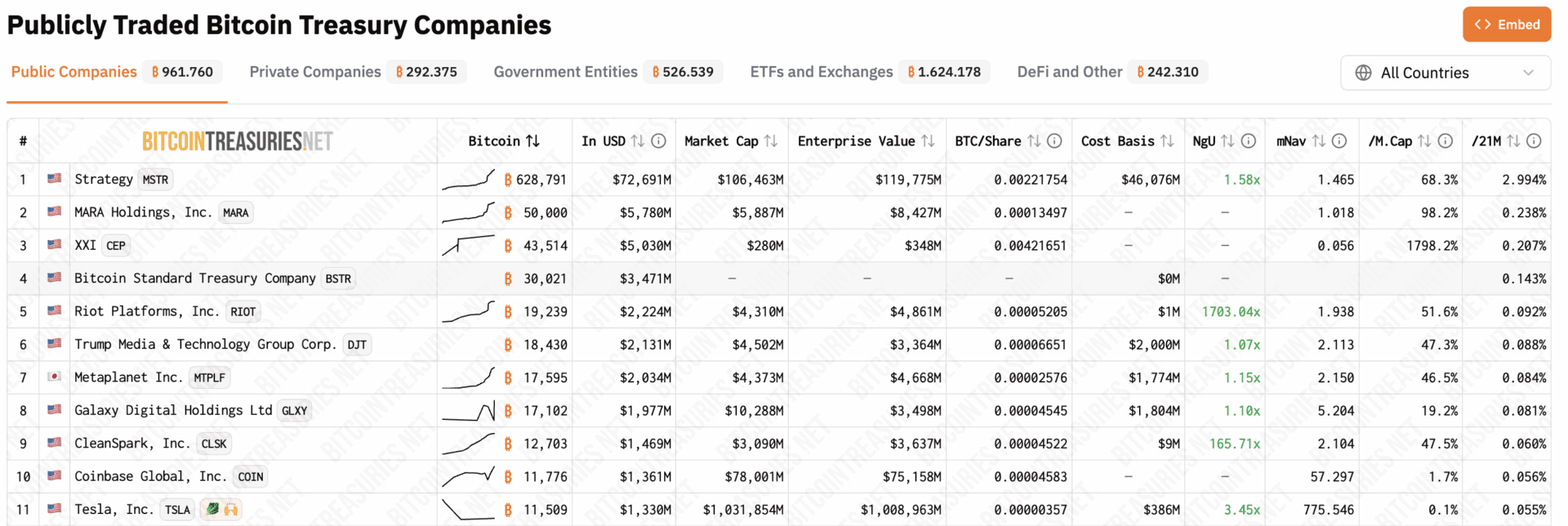
Task: Click the GLXY ticker badge
Action: click(x=295, y=411)
